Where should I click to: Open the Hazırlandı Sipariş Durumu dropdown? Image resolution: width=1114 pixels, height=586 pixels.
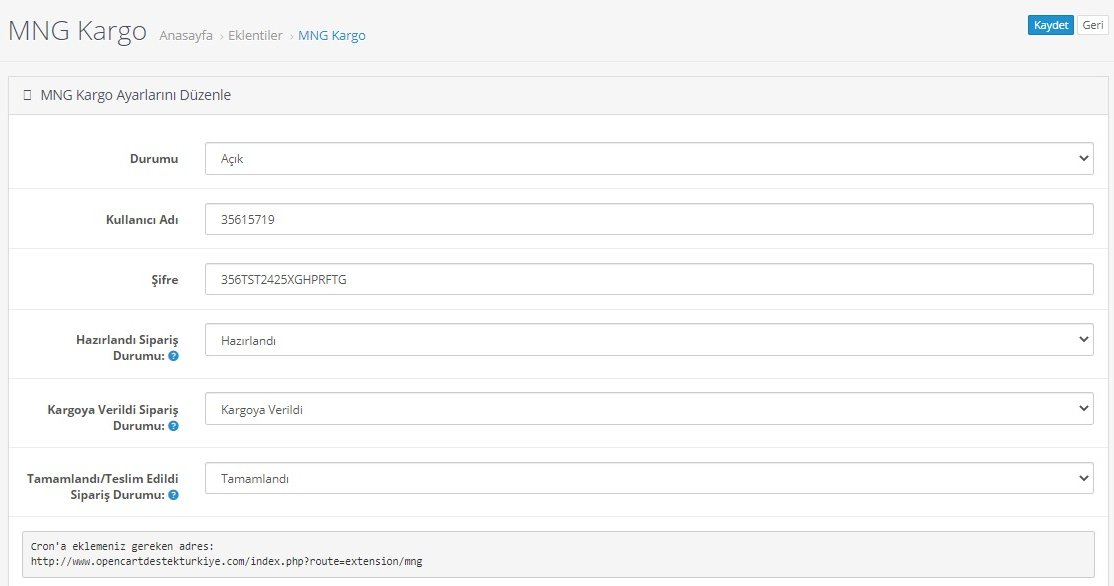[x=649, y=340]
